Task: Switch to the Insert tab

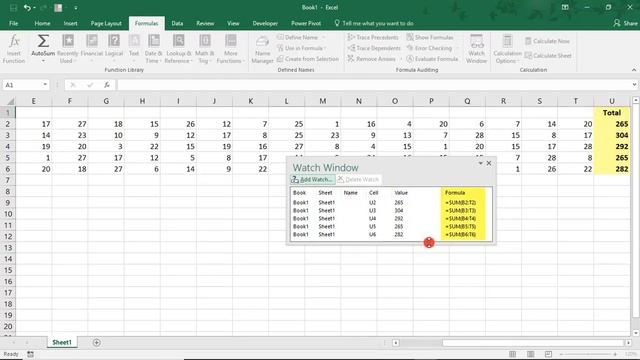Action: (x=70, y=23)
